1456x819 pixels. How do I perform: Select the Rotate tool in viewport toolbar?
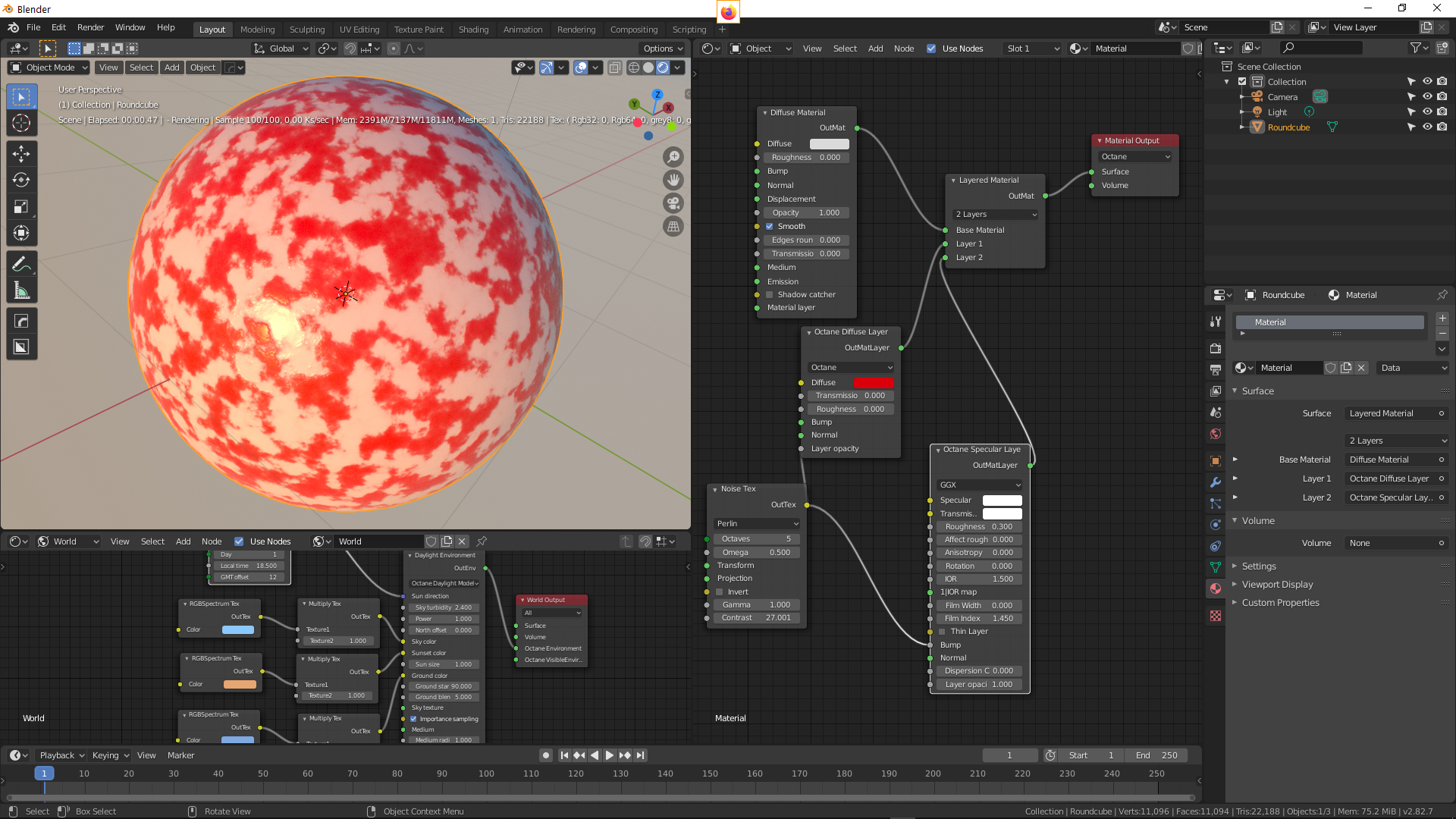21,180
